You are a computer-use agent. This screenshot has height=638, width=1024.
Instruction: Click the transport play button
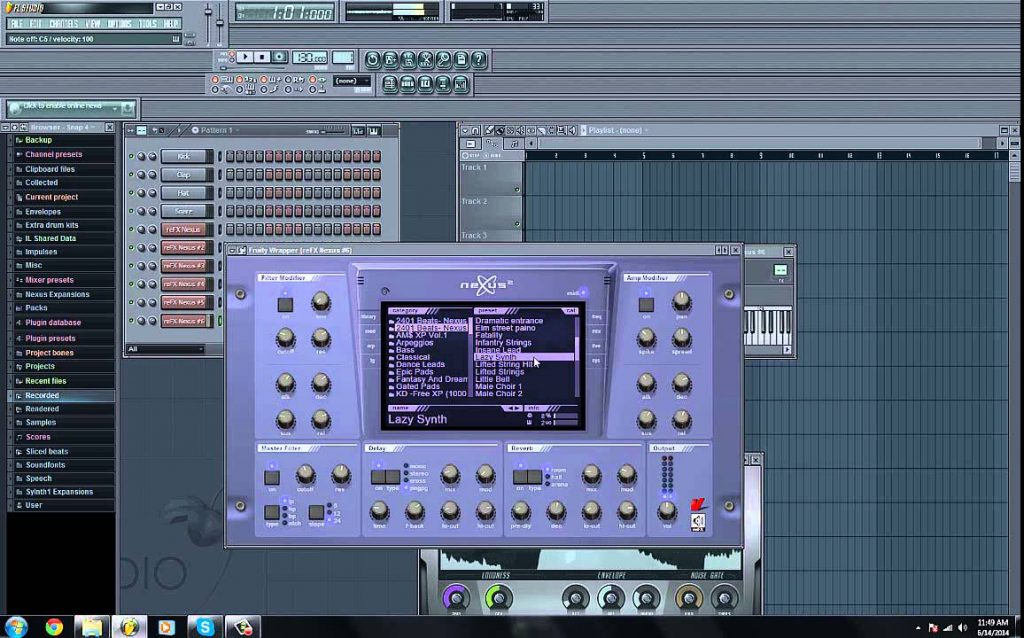246,57
